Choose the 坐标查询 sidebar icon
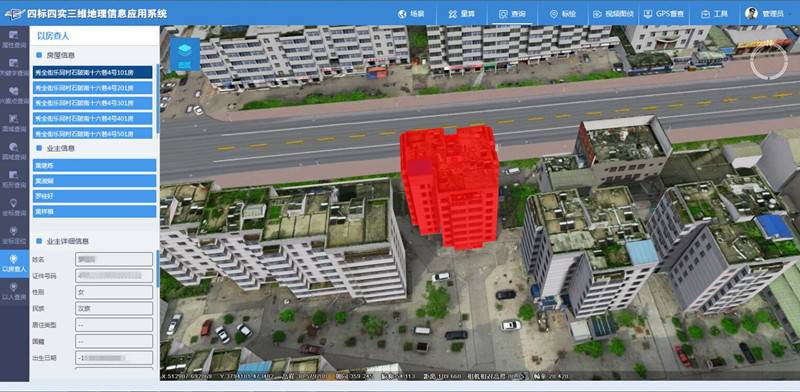 pos(14,207)
